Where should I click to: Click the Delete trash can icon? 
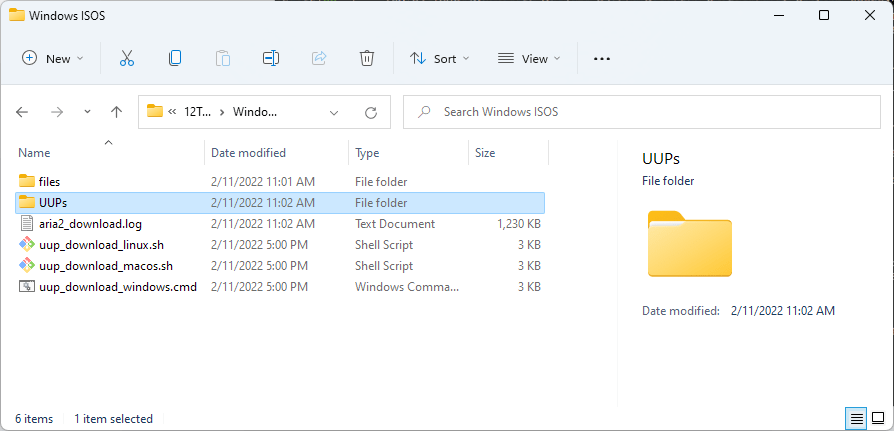click(x=367, y=59)
